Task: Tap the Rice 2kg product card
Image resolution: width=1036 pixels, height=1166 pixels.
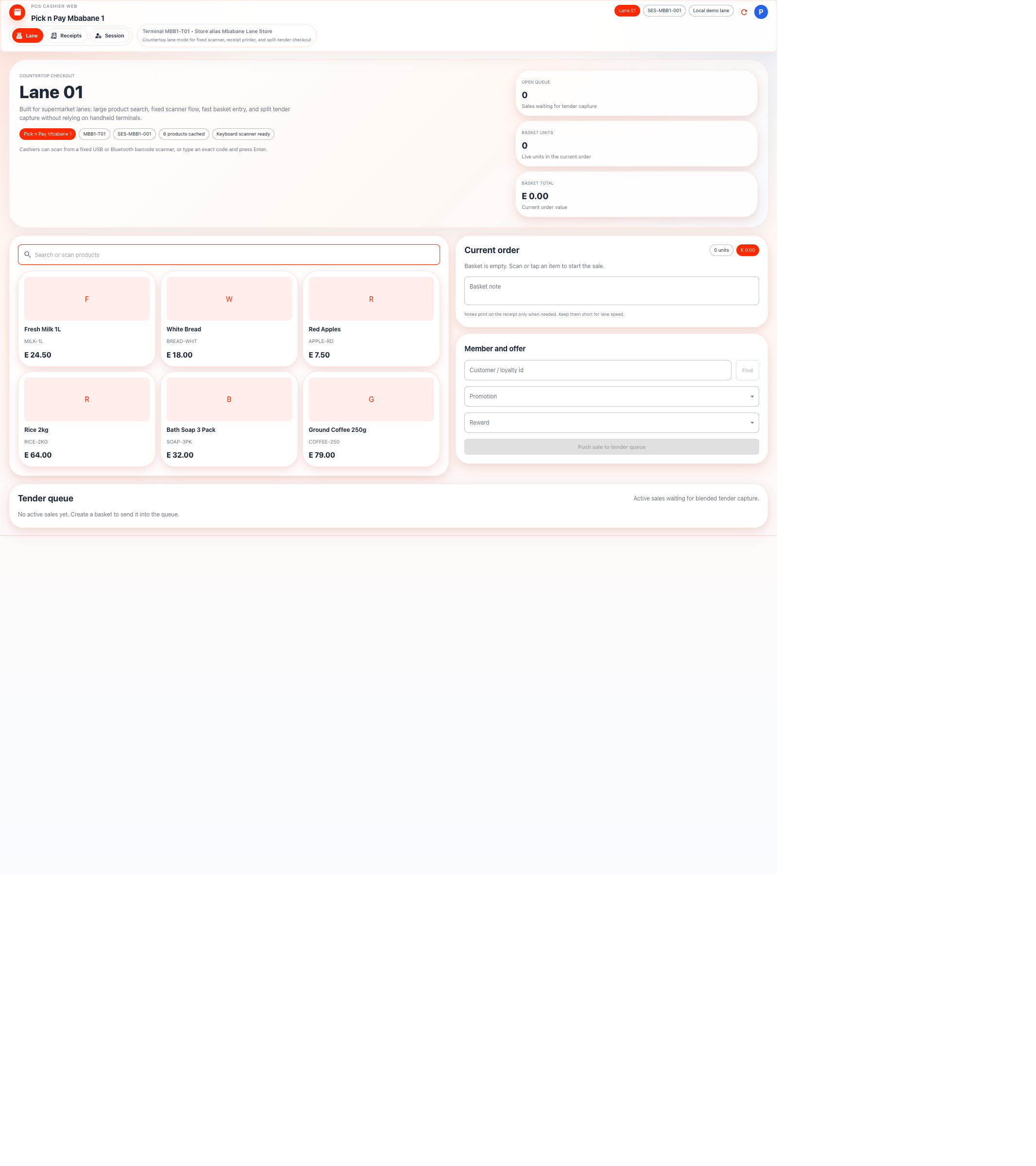Action: point(86,419)
